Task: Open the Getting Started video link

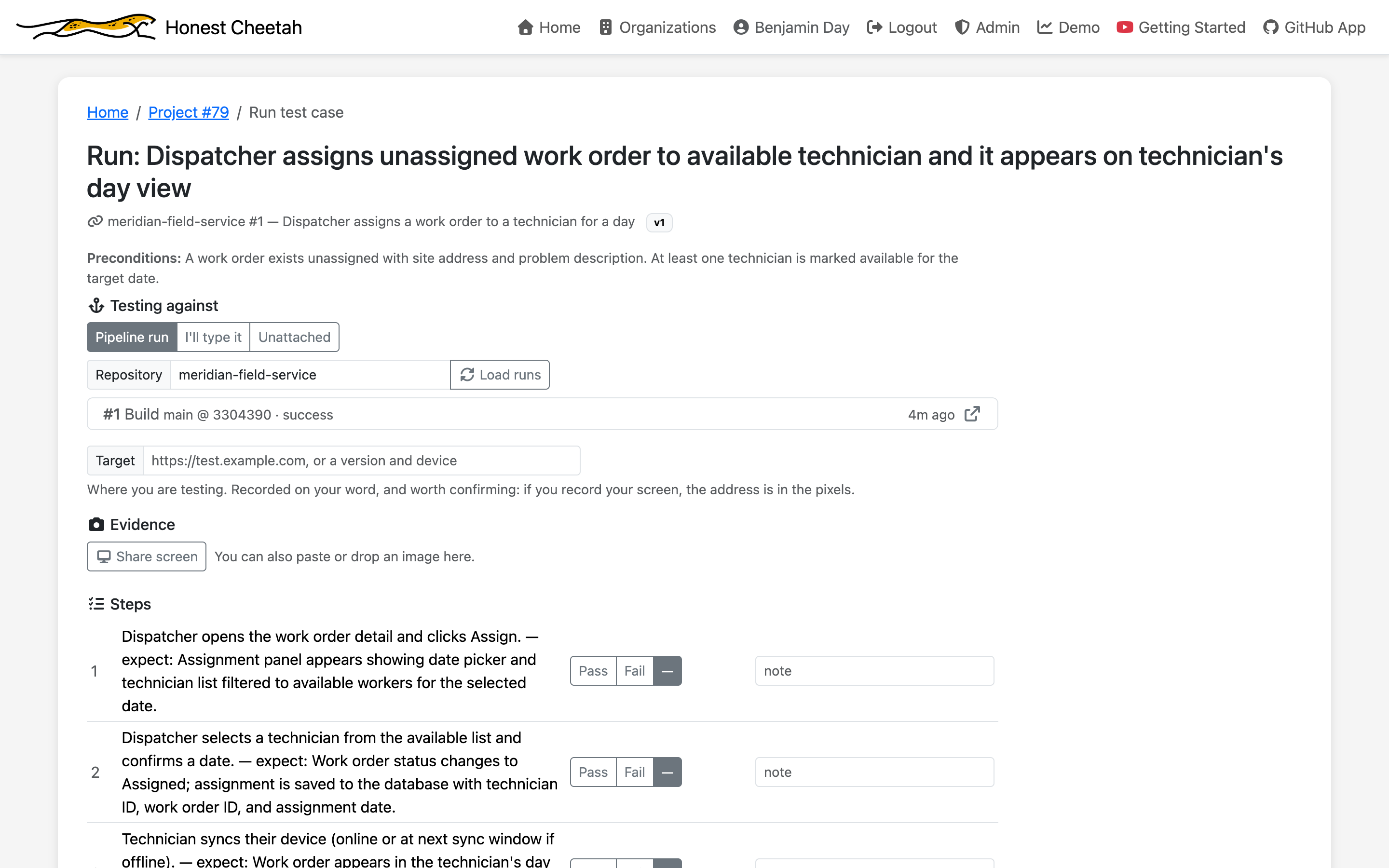Action: [x=1181, y=27]
